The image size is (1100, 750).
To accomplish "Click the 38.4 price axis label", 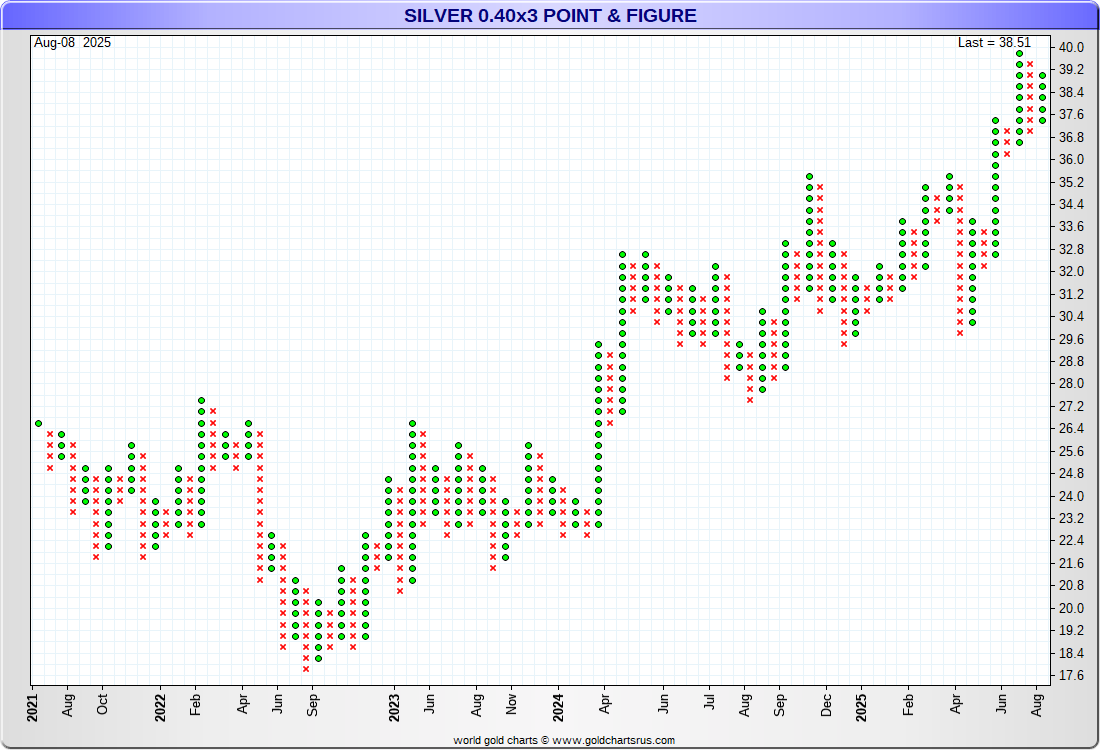I will [x=1071, y=93].
